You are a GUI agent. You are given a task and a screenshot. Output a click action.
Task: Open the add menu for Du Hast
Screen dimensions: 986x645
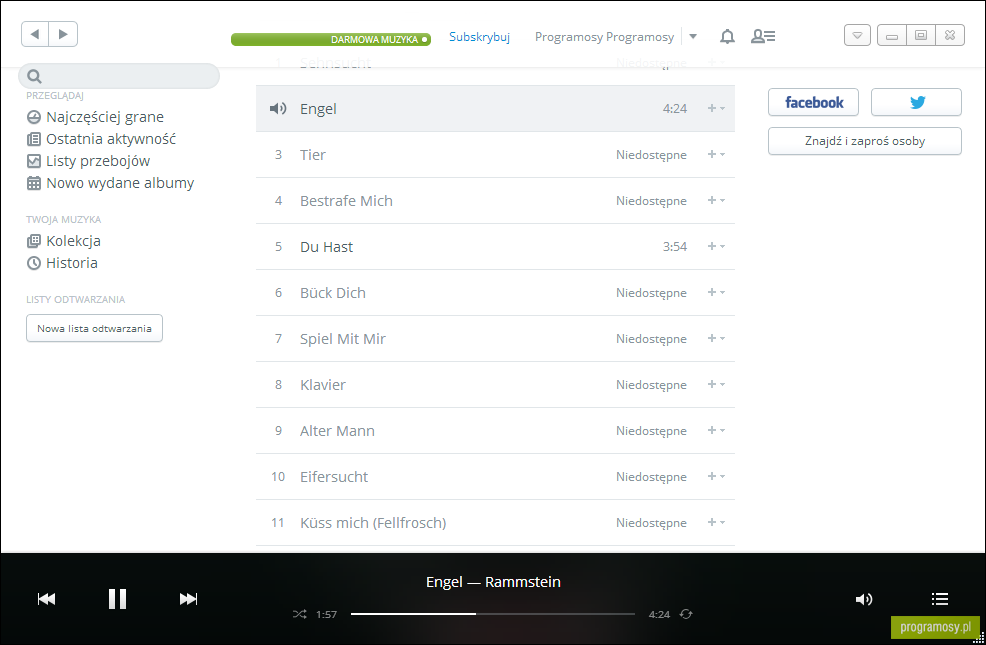point(716,246)
